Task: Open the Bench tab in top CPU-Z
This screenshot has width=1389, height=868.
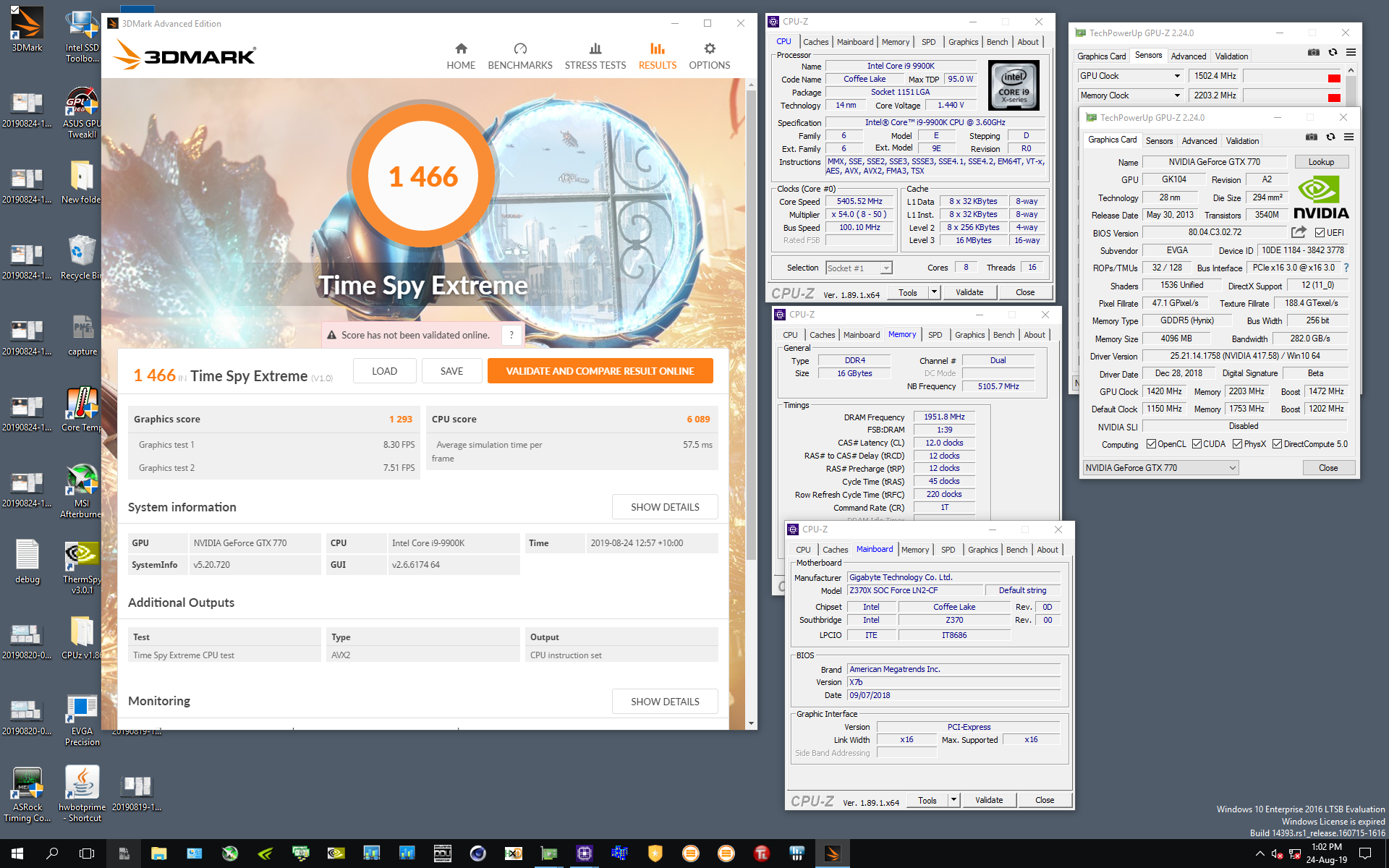Action: click(997, 42)
